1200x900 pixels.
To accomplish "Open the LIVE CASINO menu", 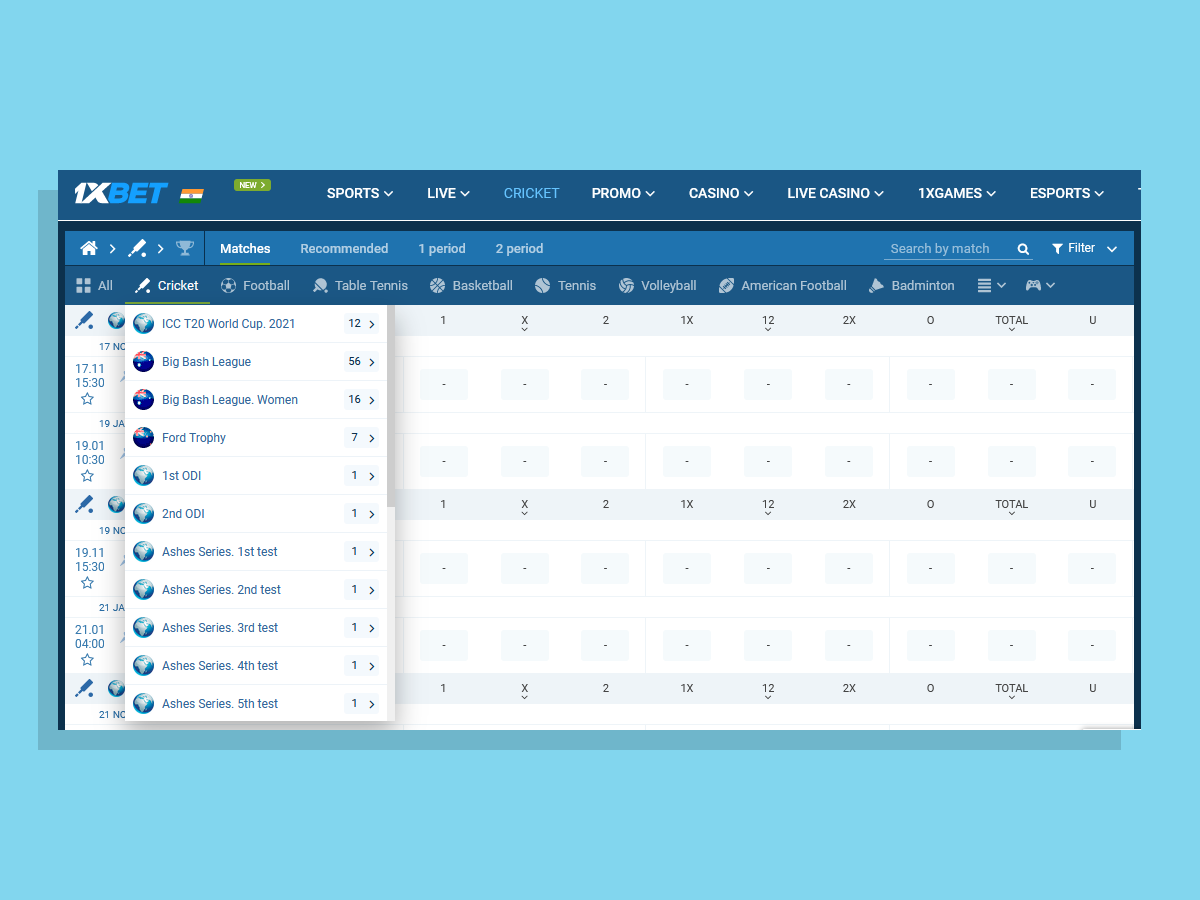I will [x=836, y=193].
